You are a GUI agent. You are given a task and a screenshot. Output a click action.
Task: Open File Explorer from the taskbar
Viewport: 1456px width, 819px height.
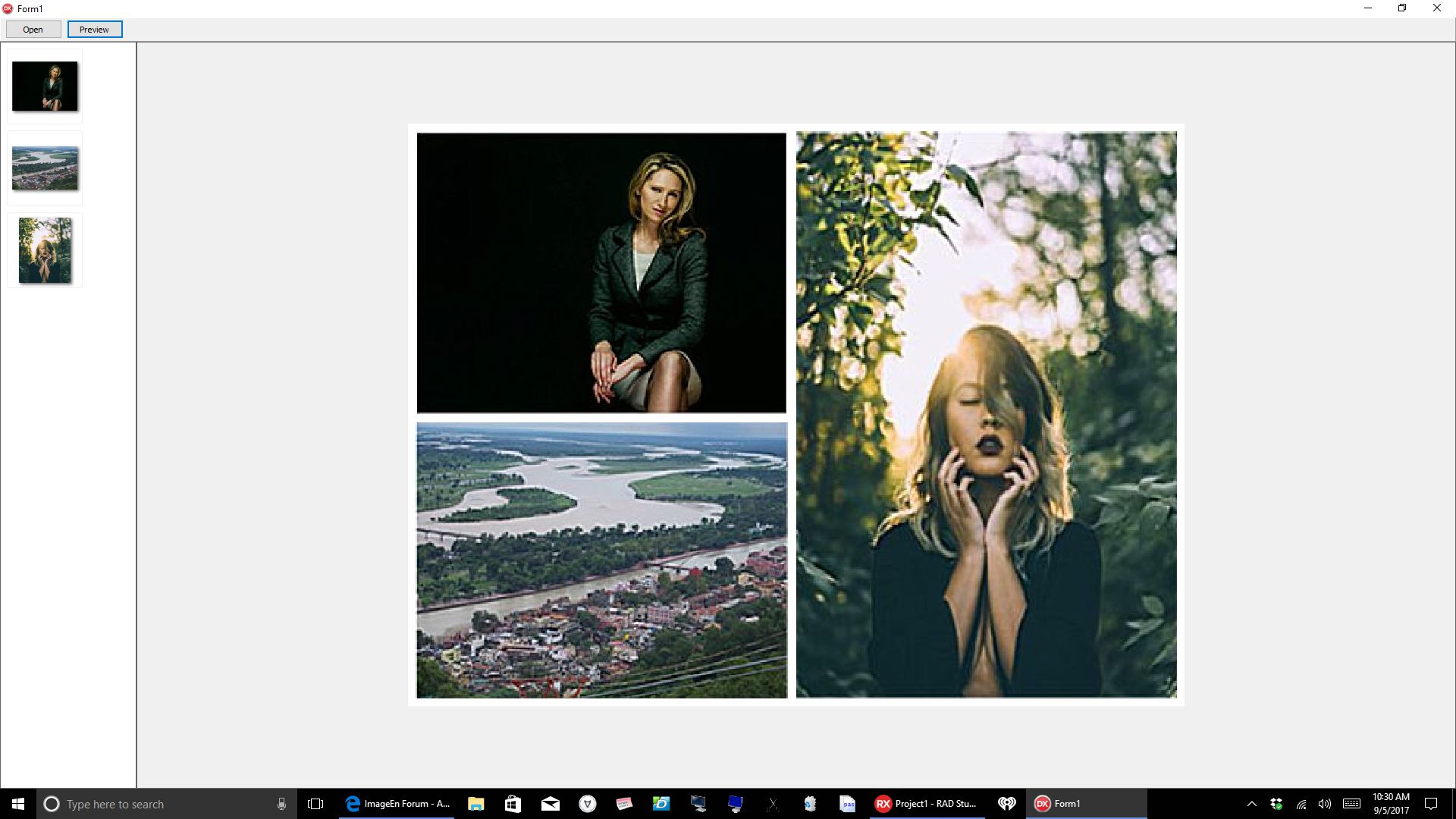click(x=476, y=804)
